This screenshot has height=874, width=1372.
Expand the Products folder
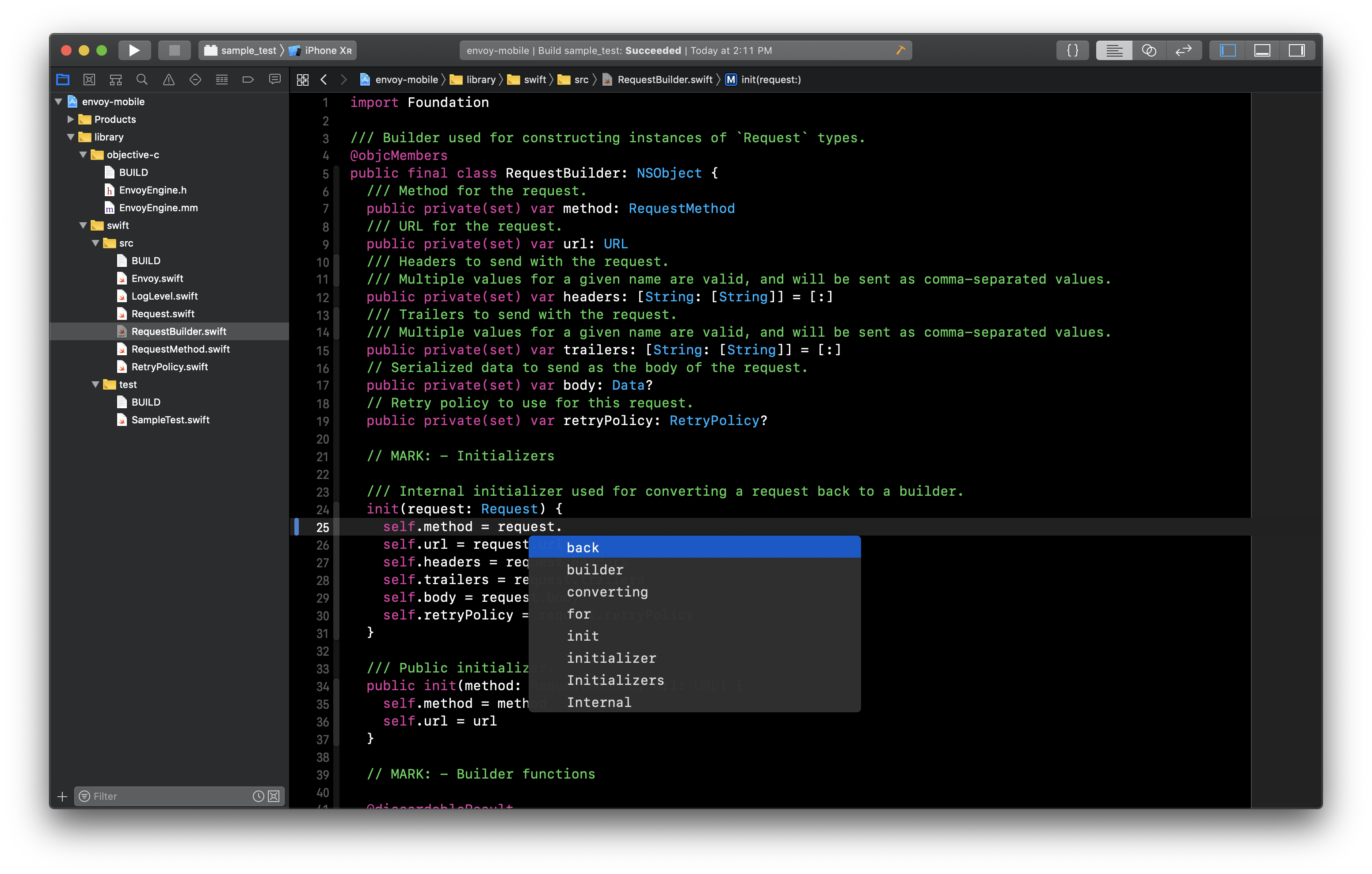[x=71, y=119]
